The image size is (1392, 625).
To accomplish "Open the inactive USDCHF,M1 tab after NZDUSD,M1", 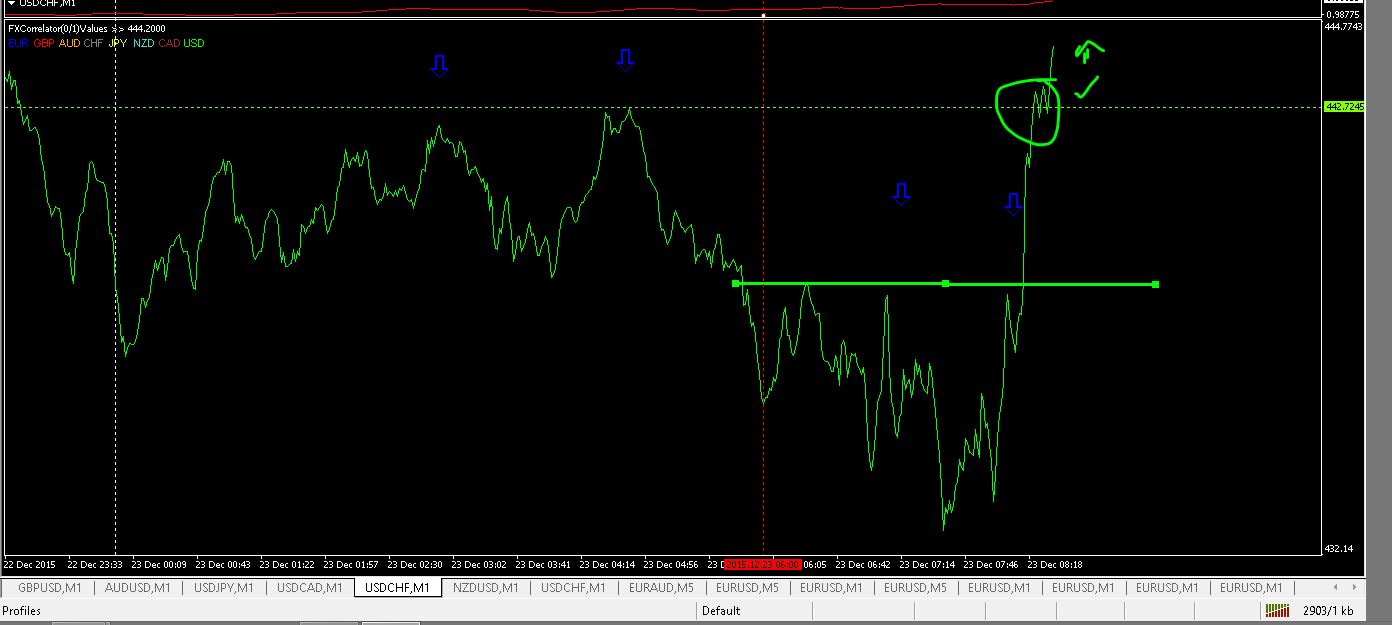I will coord(573,588).
